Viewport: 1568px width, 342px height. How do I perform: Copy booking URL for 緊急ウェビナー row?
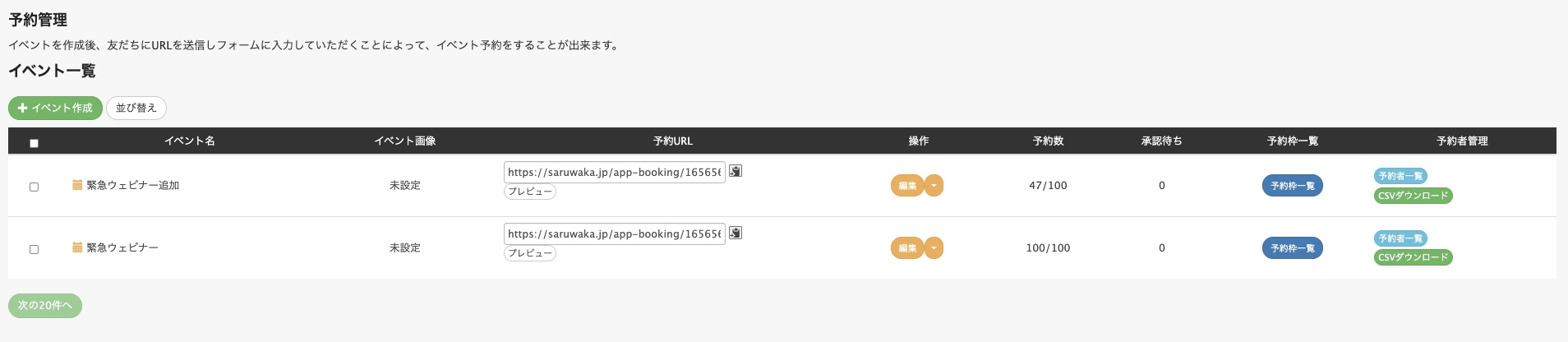tap(736, 233)
